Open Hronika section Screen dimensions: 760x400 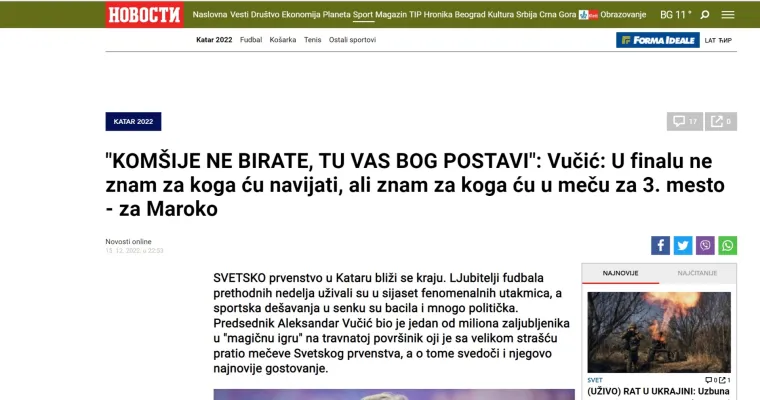(438, 15)
